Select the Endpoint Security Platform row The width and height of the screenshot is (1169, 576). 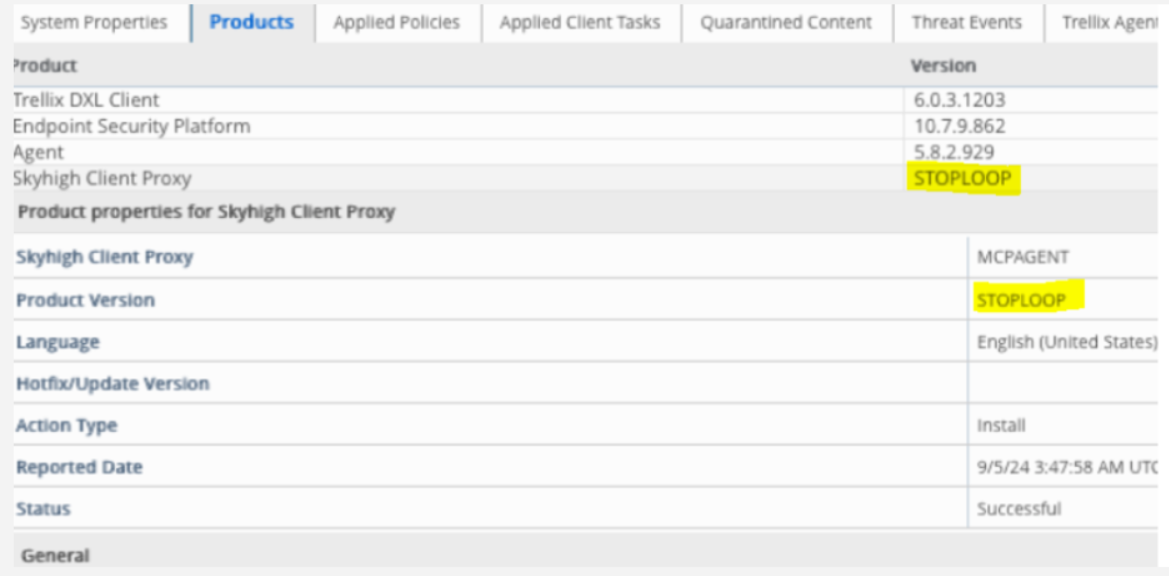[131, 126]
